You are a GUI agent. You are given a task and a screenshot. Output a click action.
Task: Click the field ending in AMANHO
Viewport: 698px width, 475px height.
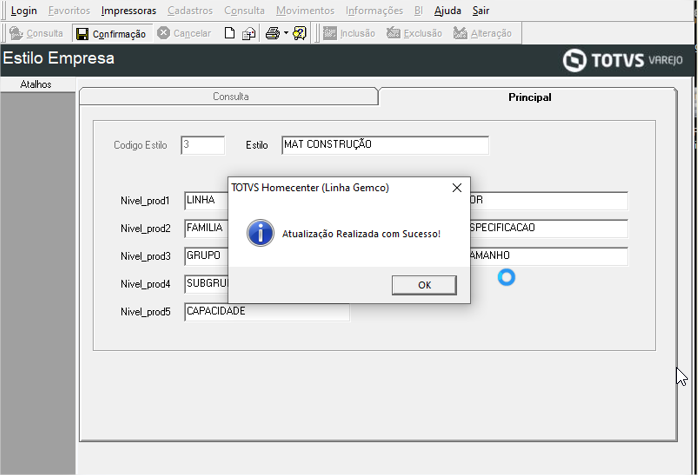coord(549,256)
